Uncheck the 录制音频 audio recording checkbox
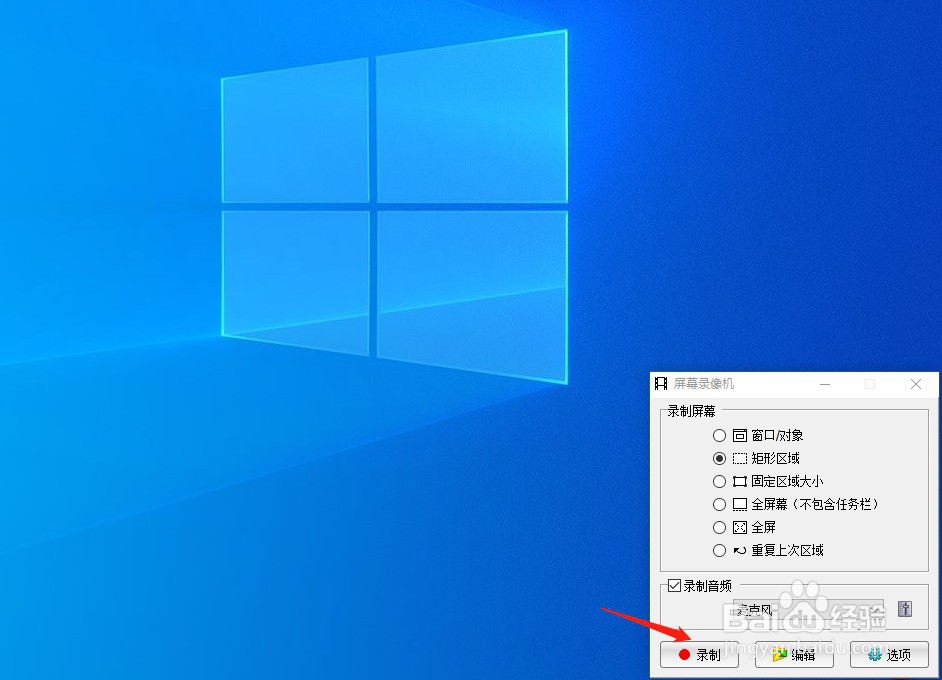942x680 pixels. [x=672, y=587]
